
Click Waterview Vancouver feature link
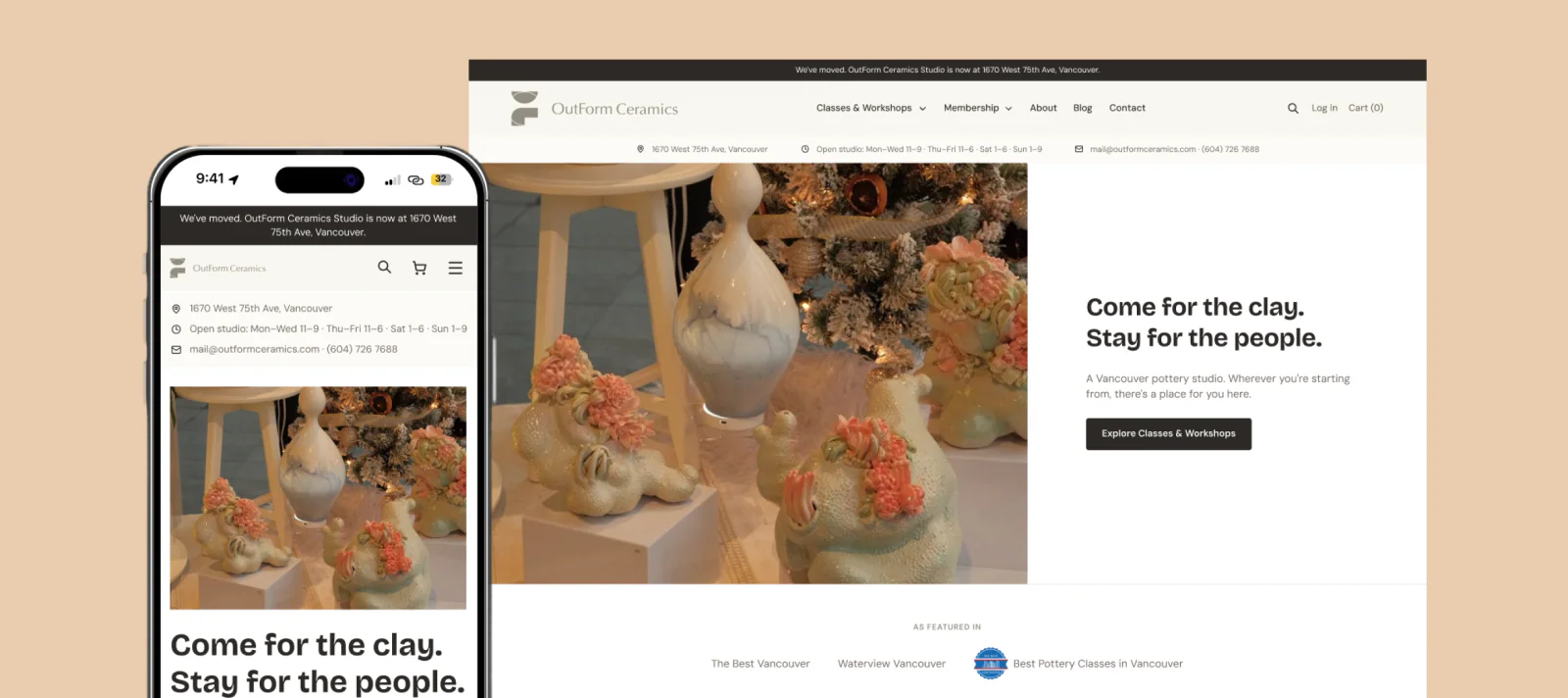pyautogui.click(x=892, y=664)
